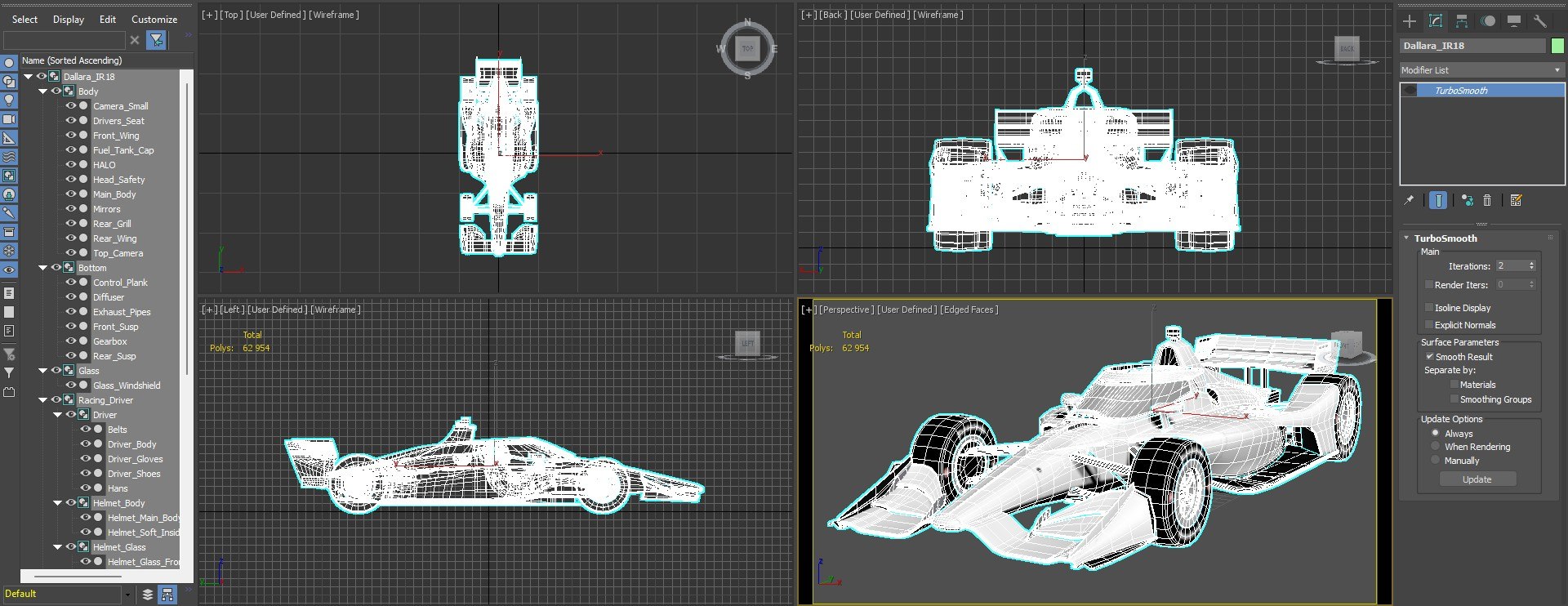The image size is (1568, 606).
Task: Open Configure Modifier Sets icon
Action: tap(1517, 200)
